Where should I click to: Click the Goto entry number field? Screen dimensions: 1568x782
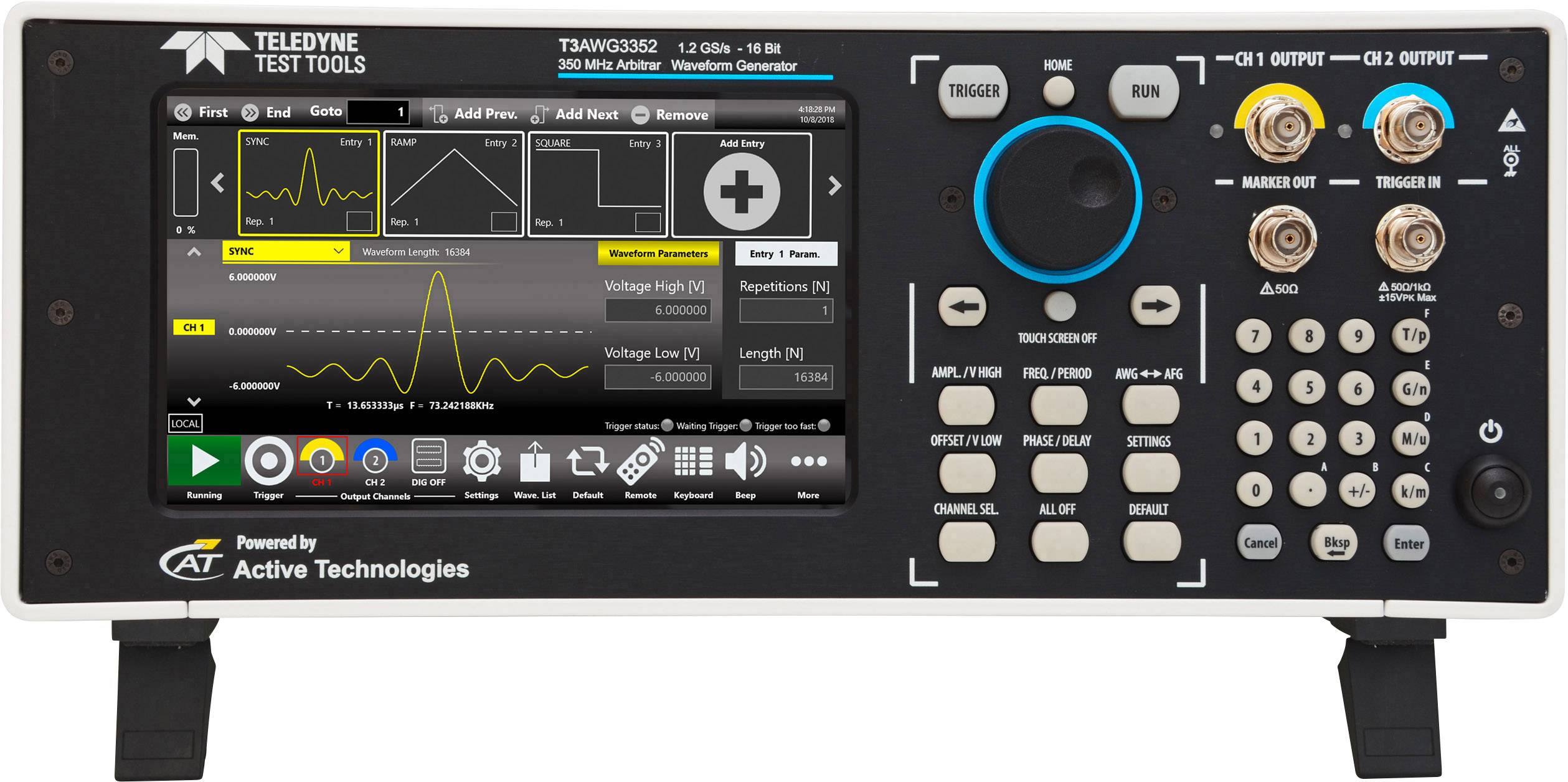(379, 112)
